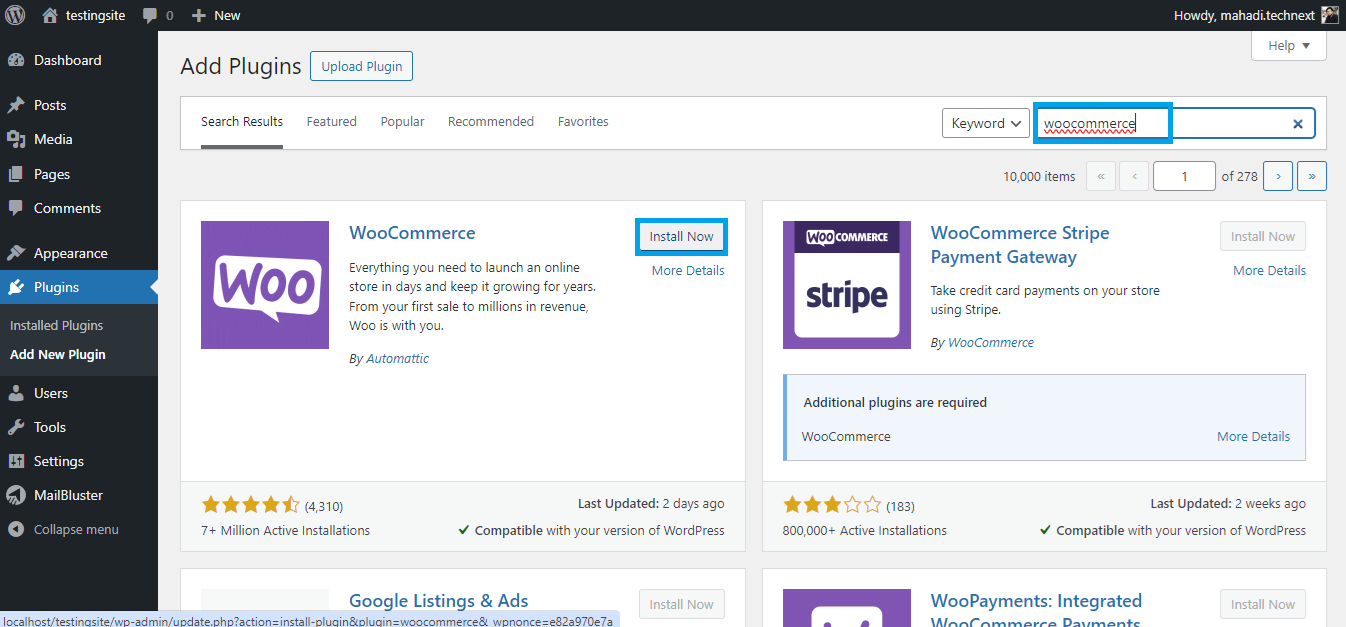This screenshot has height=627, width=1346.
Task: Select Add New Plugin submenu
Action: [x=58, y=354]
